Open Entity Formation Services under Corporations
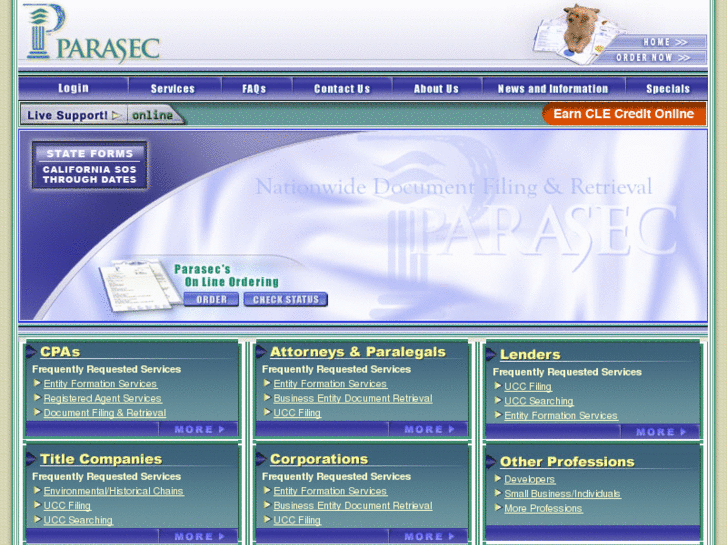The height and width of the screenshot is (545, 727). tap(330, 491)
